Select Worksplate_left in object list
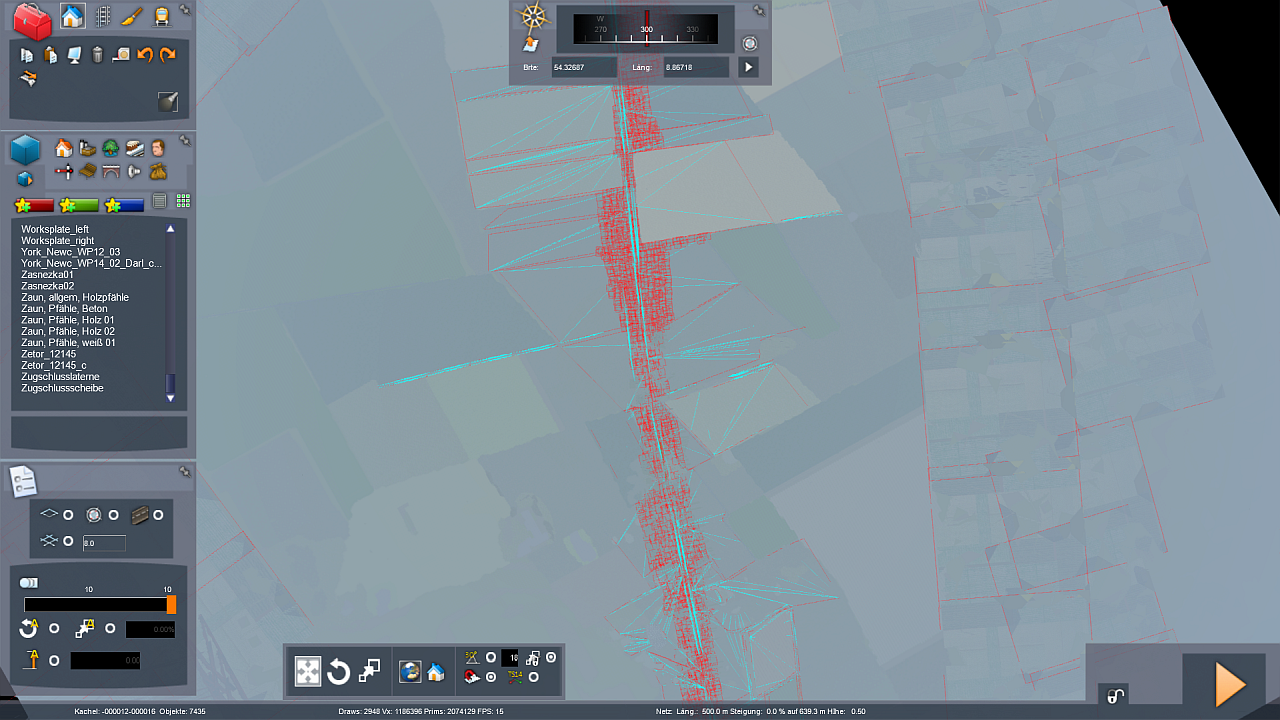1280x720 pixels. (55, 229)
